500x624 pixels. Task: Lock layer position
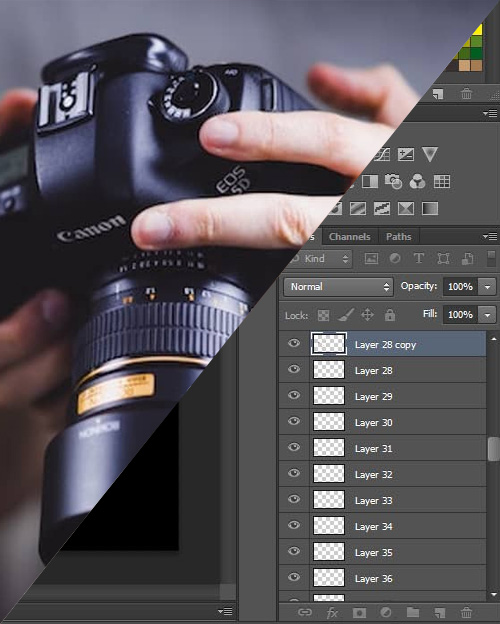(367, 315)
